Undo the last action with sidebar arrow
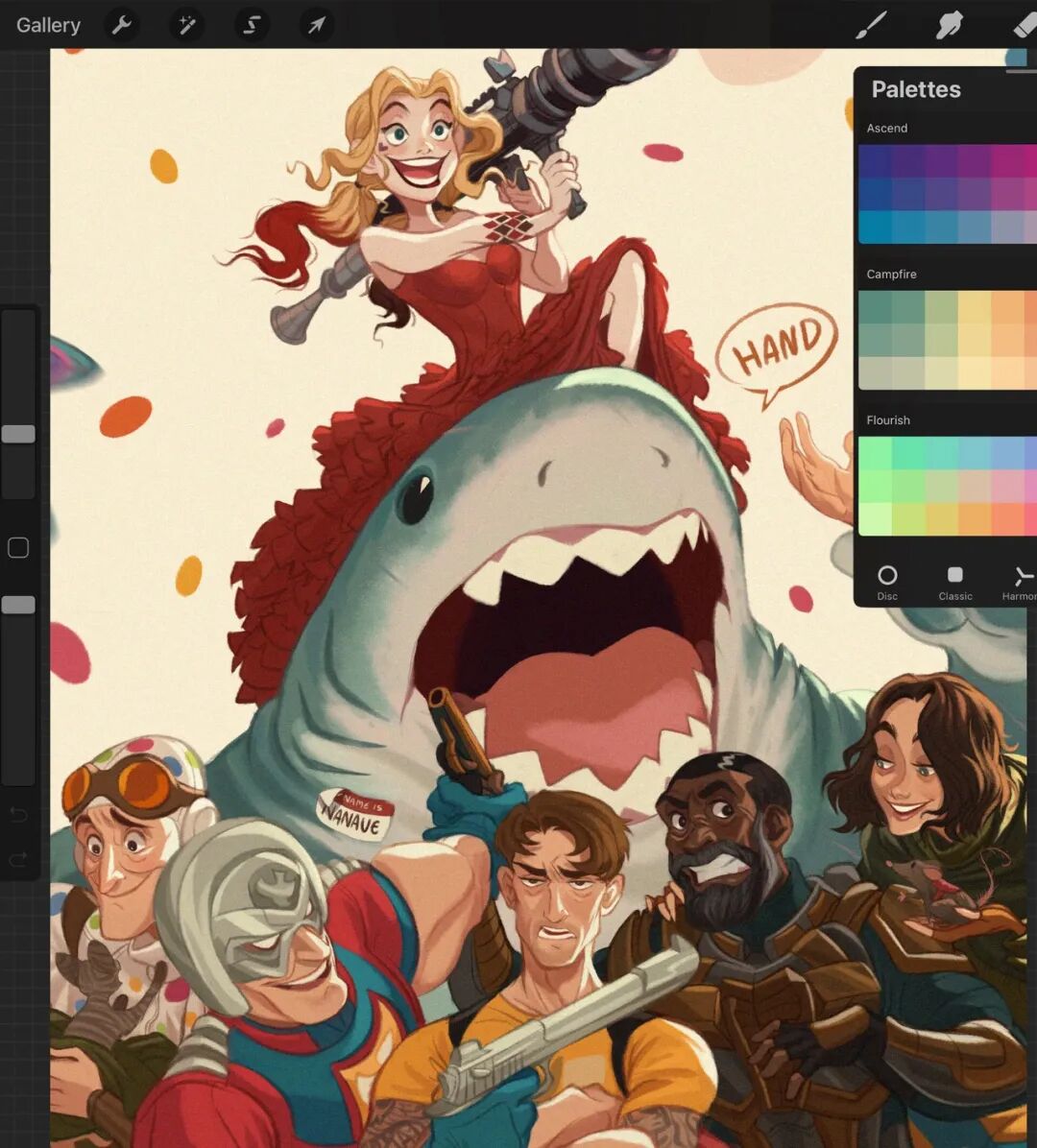Viewport: 1037px width, 1148px height. pos(18,814)
